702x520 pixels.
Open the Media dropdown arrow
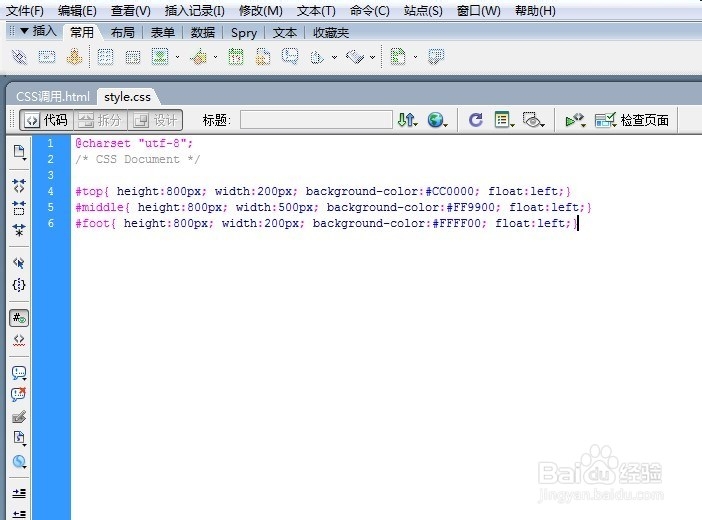[x=215, y=57]
